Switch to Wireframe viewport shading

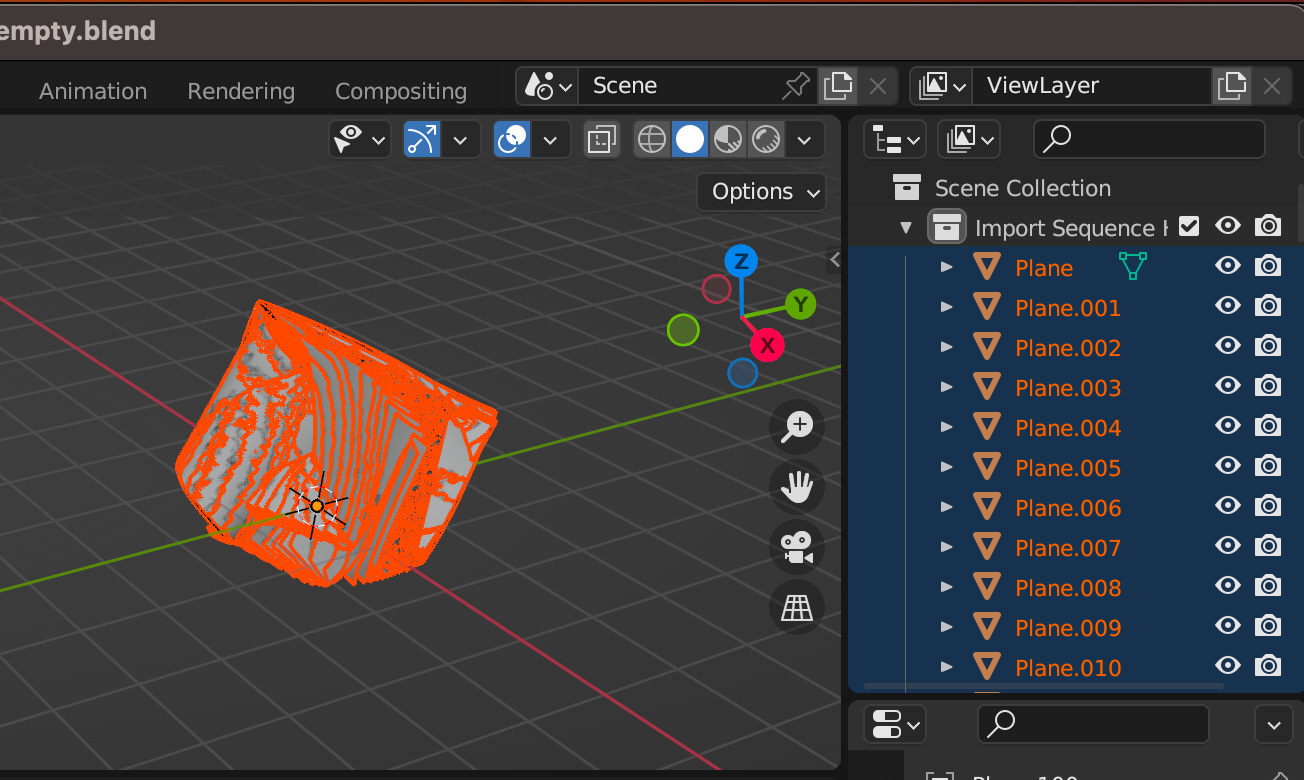(x=652, y=140)
